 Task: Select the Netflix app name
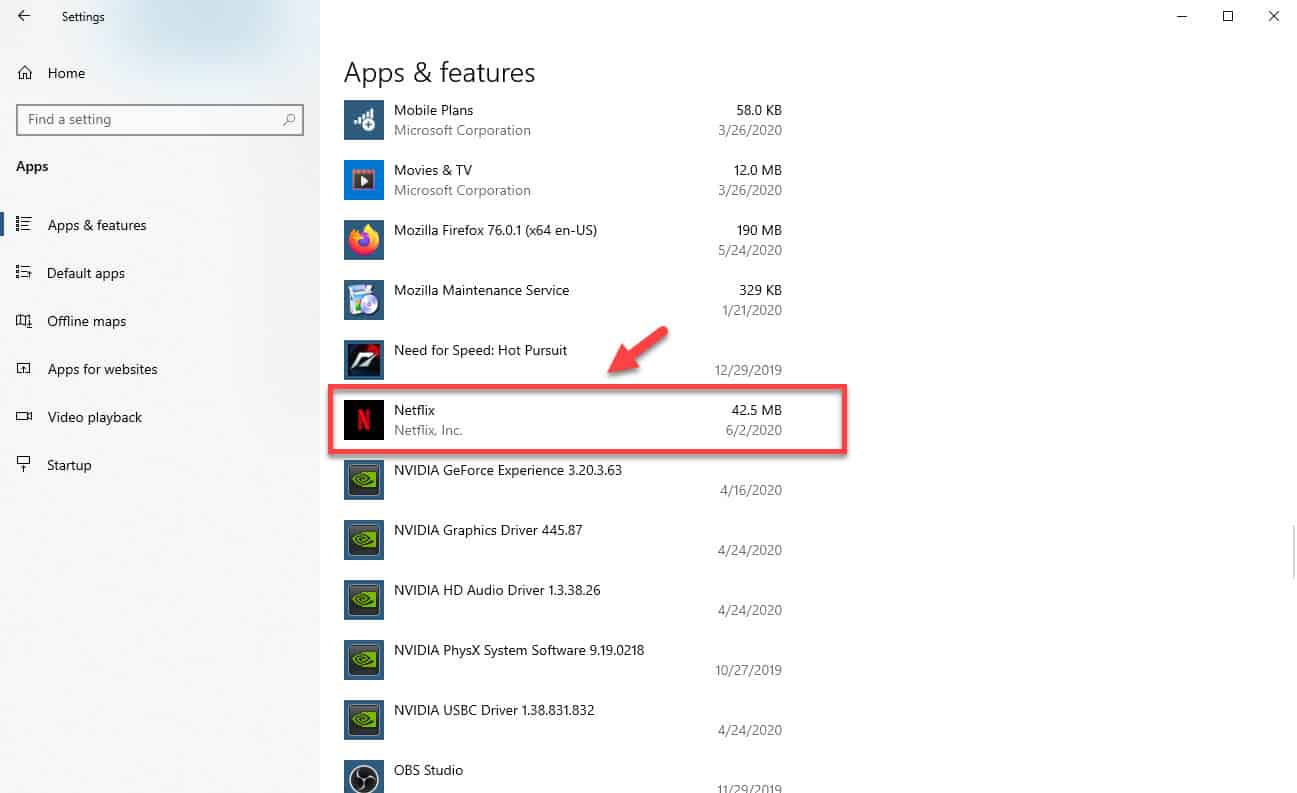pos(414,410)
